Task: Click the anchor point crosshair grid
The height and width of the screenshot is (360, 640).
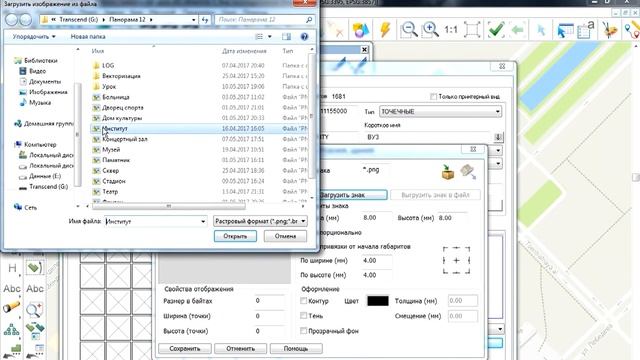Action: [x=456, y=260]
